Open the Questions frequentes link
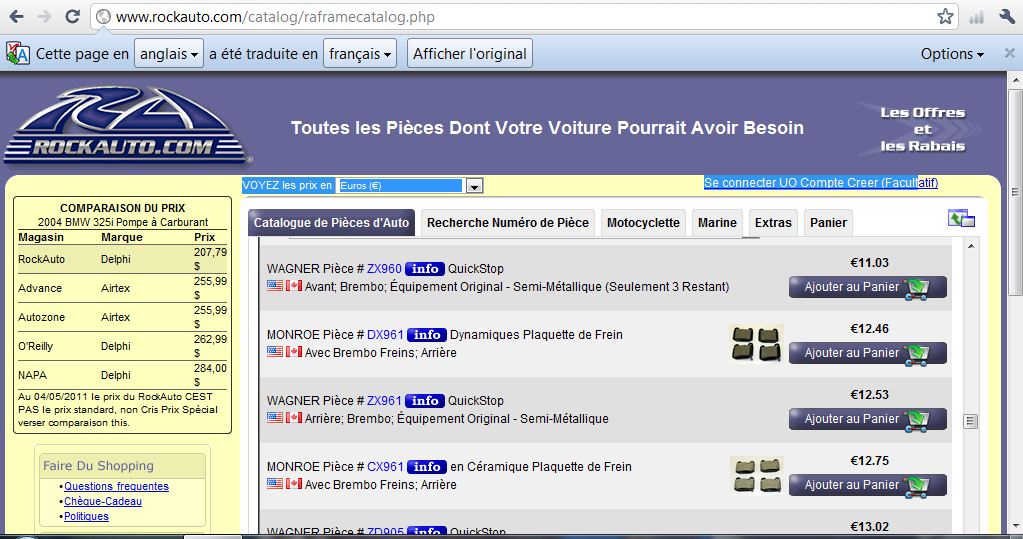The image size is (1023, 539). (116, 486)
